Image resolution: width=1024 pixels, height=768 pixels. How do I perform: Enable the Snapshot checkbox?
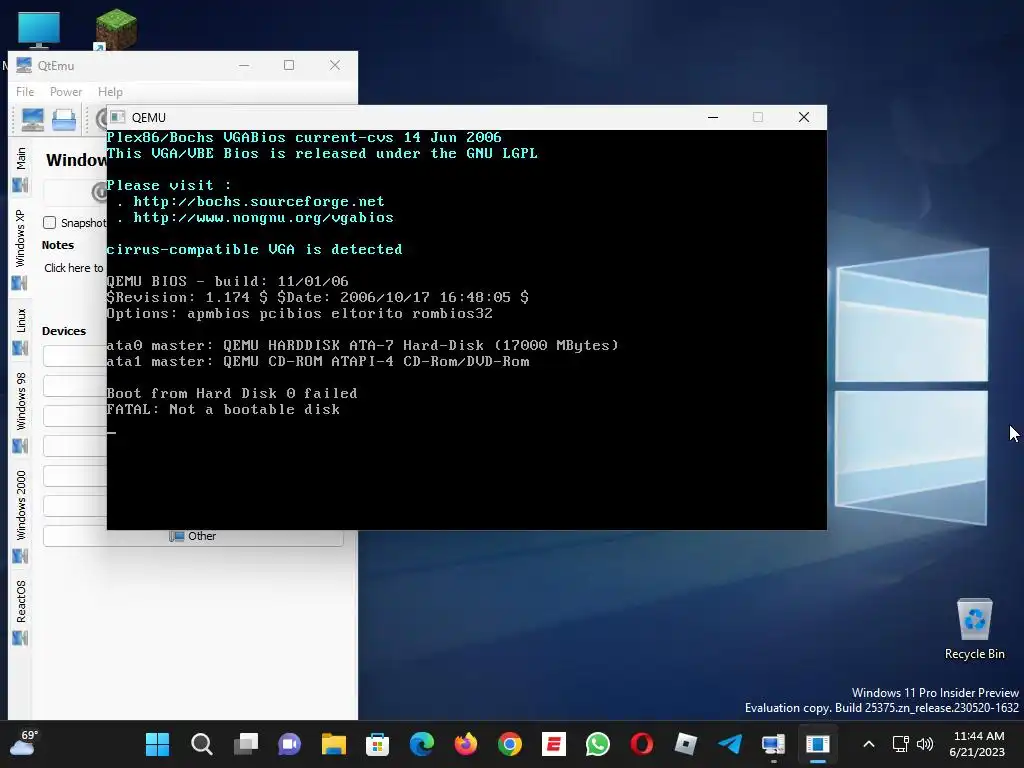tap(50, 223)
